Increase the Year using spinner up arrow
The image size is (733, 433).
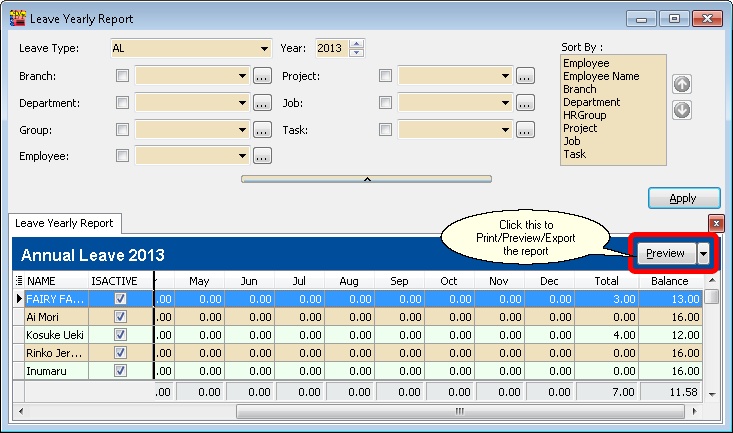point(358,43)
